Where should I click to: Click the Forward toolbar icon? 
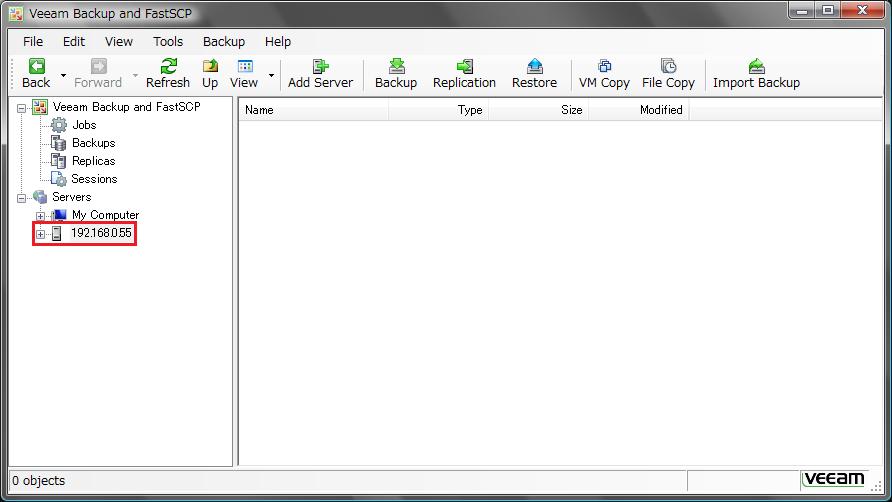point(98,66)
